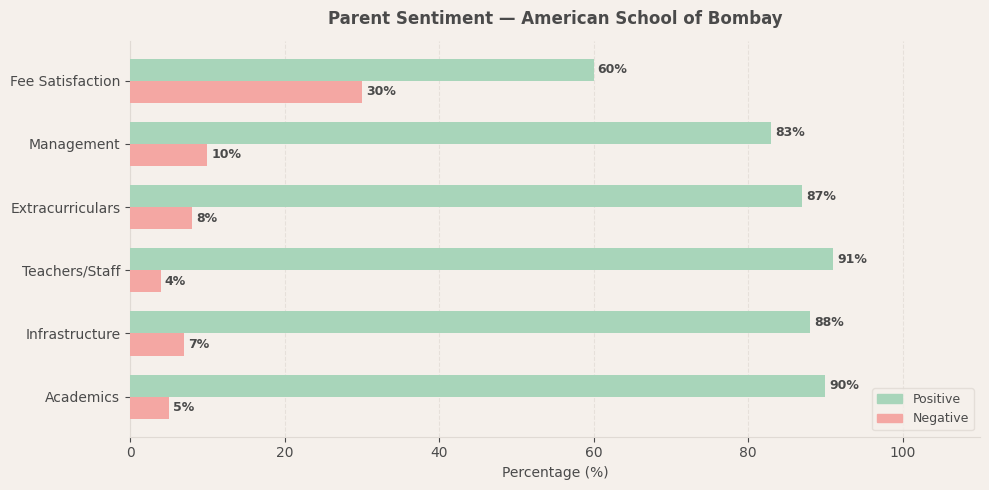The width and height of the screenshot is (989, 490).
Task: Click the 91% value label
Action: (x=852, y=260)
